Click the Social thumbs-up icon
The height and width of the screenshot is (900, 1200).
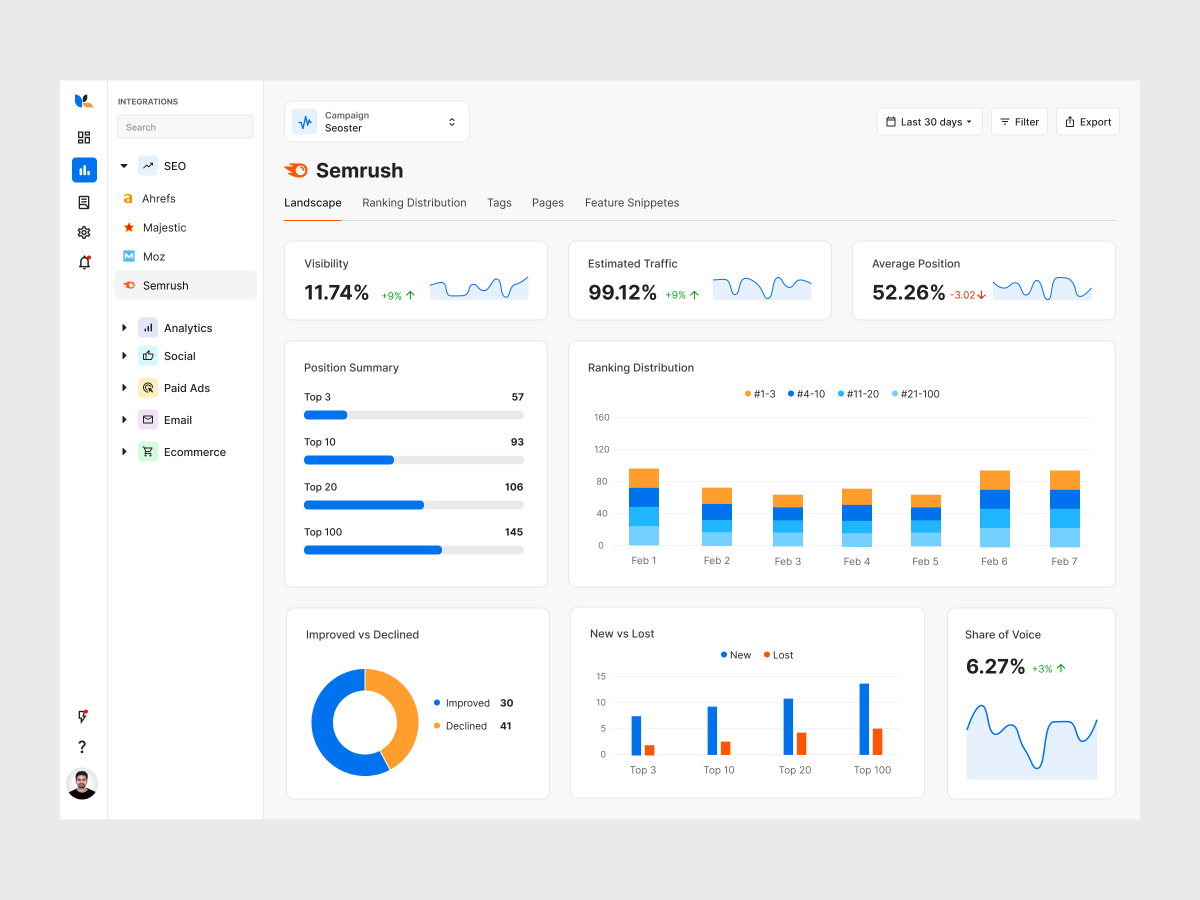coord(148,356)
